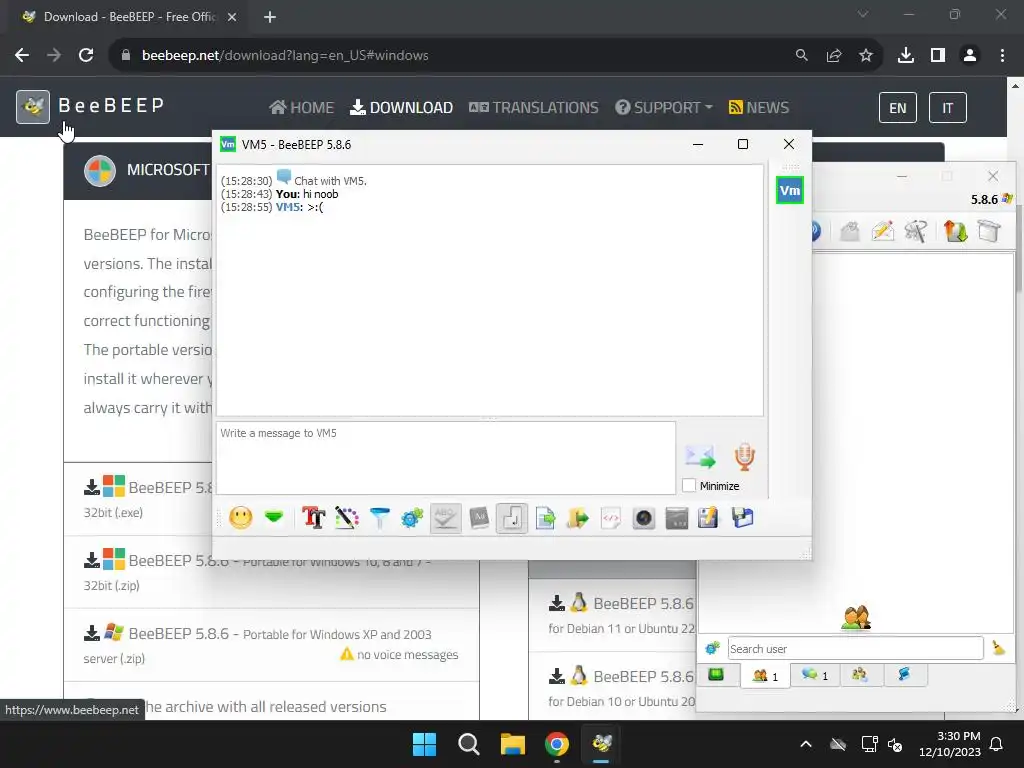This screenshot has width=1024, height=768.
Task: Toggle the dictionary book icon
Action: click(x=479, y=519)
